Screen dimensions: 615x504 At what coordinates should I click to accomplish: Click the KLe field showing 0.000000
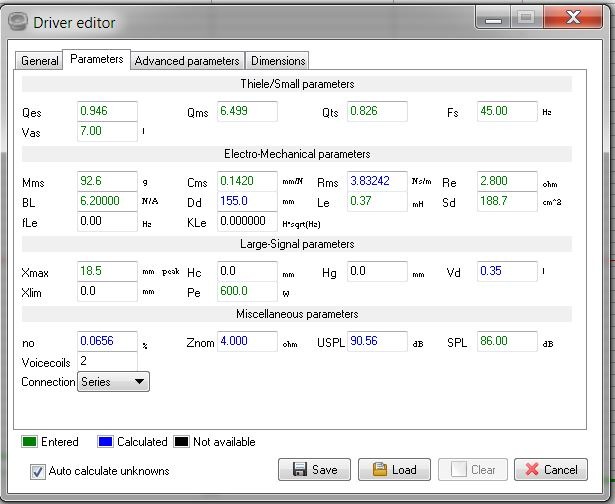247,221
